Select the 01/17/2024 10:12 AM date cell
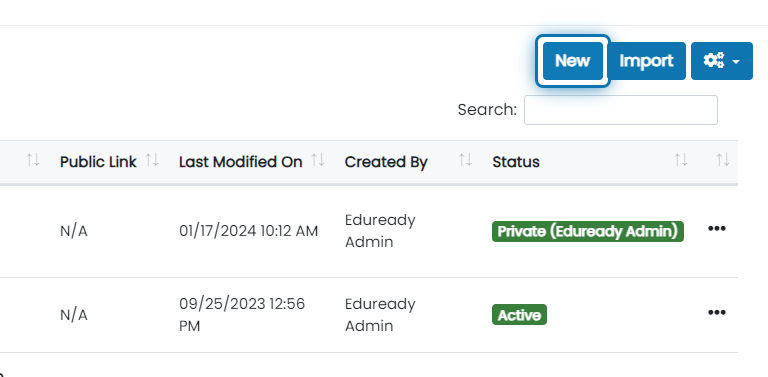The image size is (768, 377). click(x=248, y=231)
